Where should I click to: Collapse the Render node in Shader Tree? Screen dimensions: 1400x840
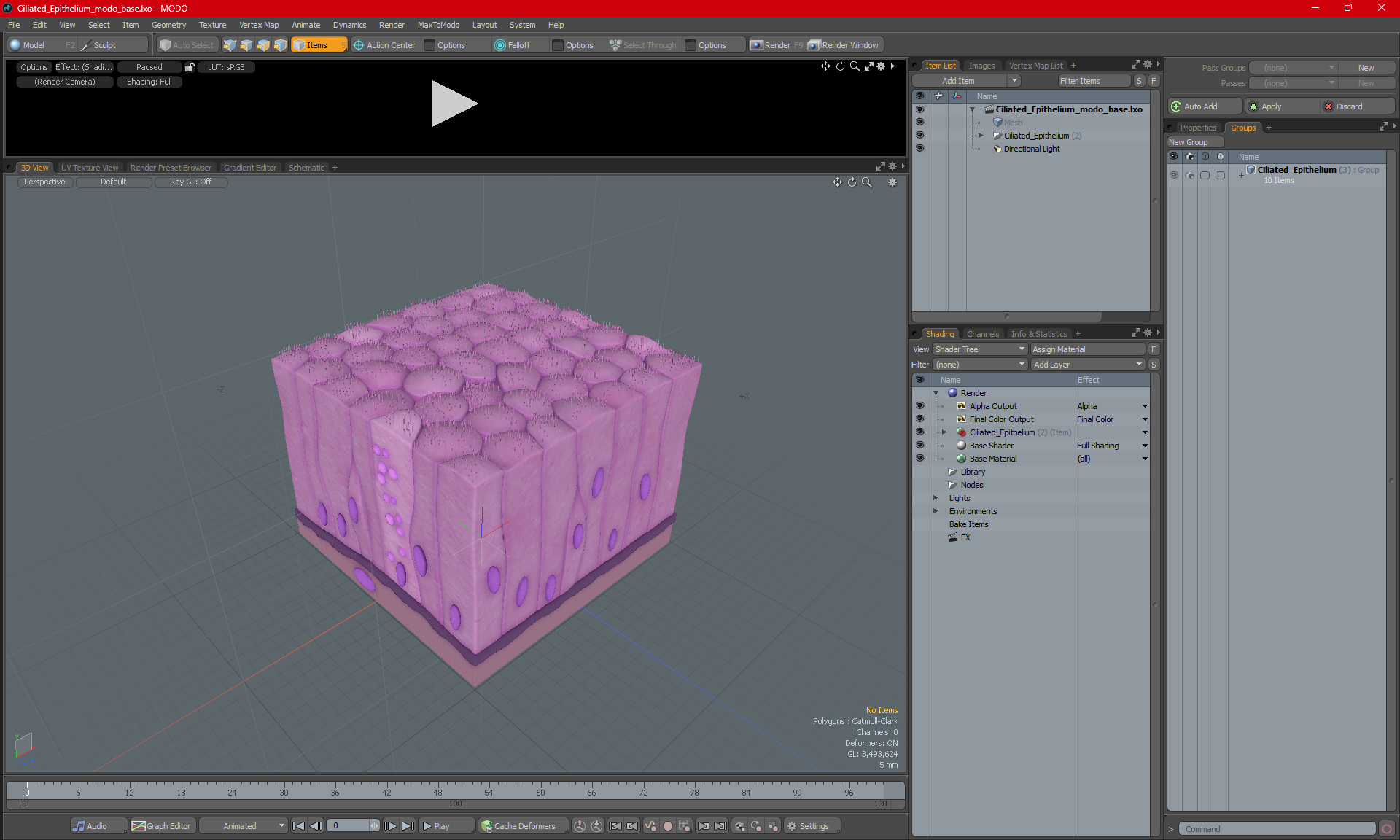[936, 393]
